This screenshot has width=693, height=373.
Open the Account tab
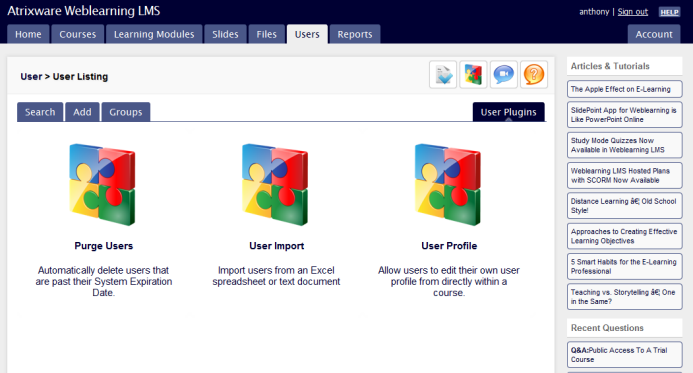pyautogui.click(x=654, y=34)
